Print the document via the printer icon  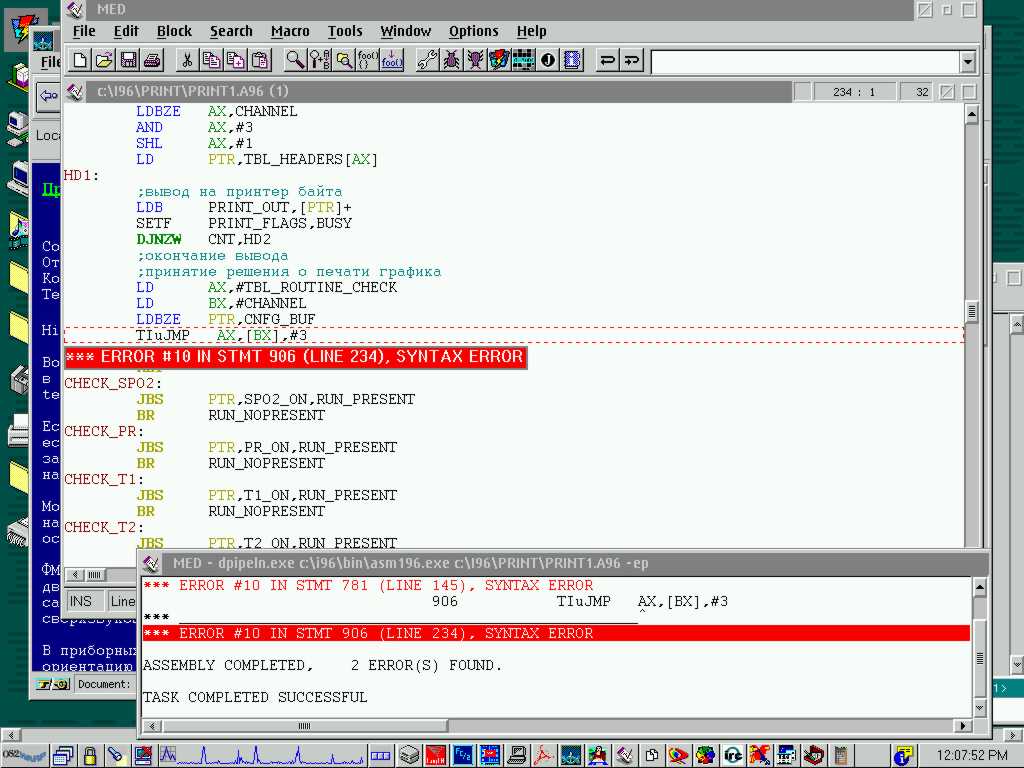[x=152, y=60]
